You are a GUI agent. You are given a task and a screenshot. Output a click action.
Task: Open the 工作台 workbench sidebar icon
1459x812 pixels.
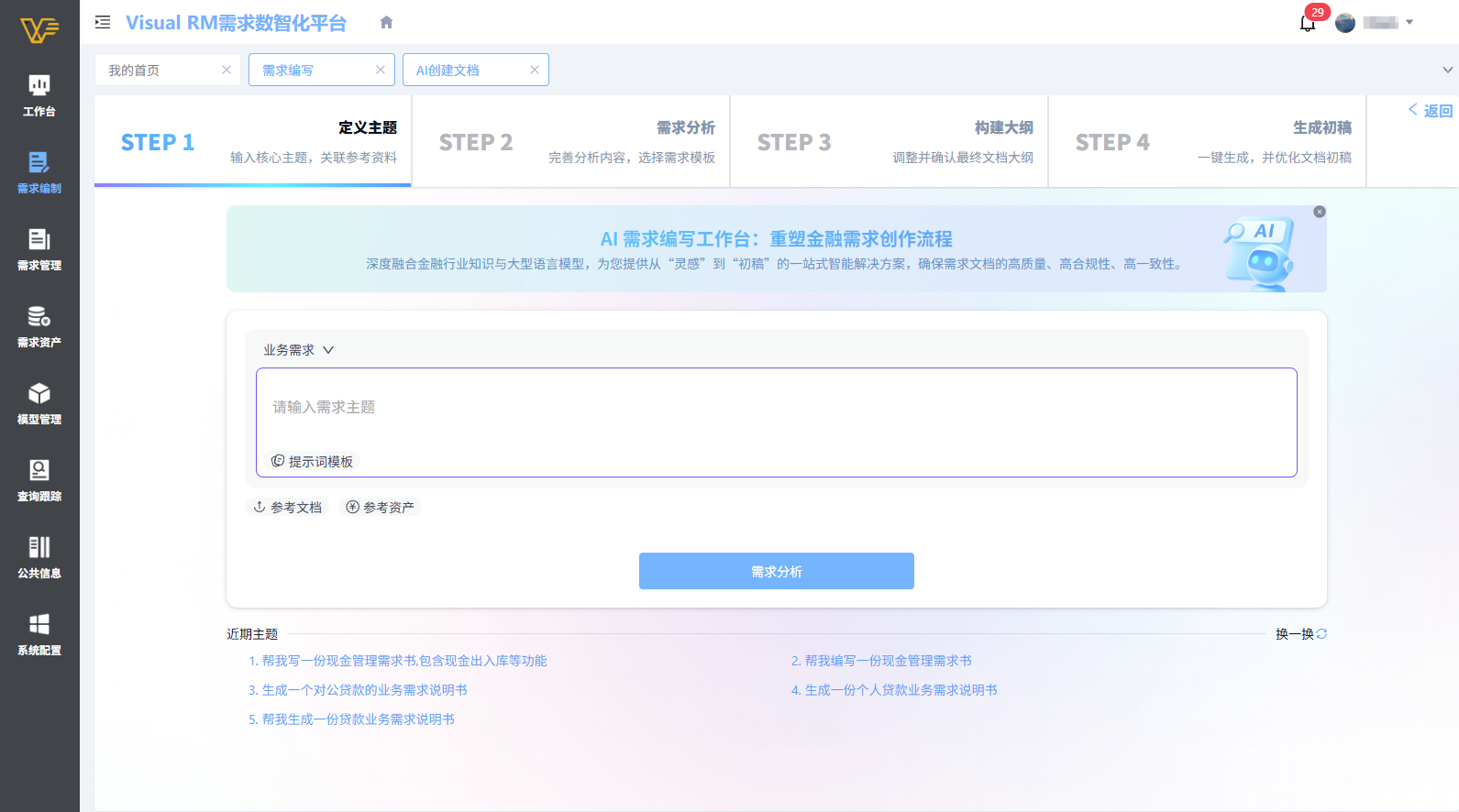point(39,96)
